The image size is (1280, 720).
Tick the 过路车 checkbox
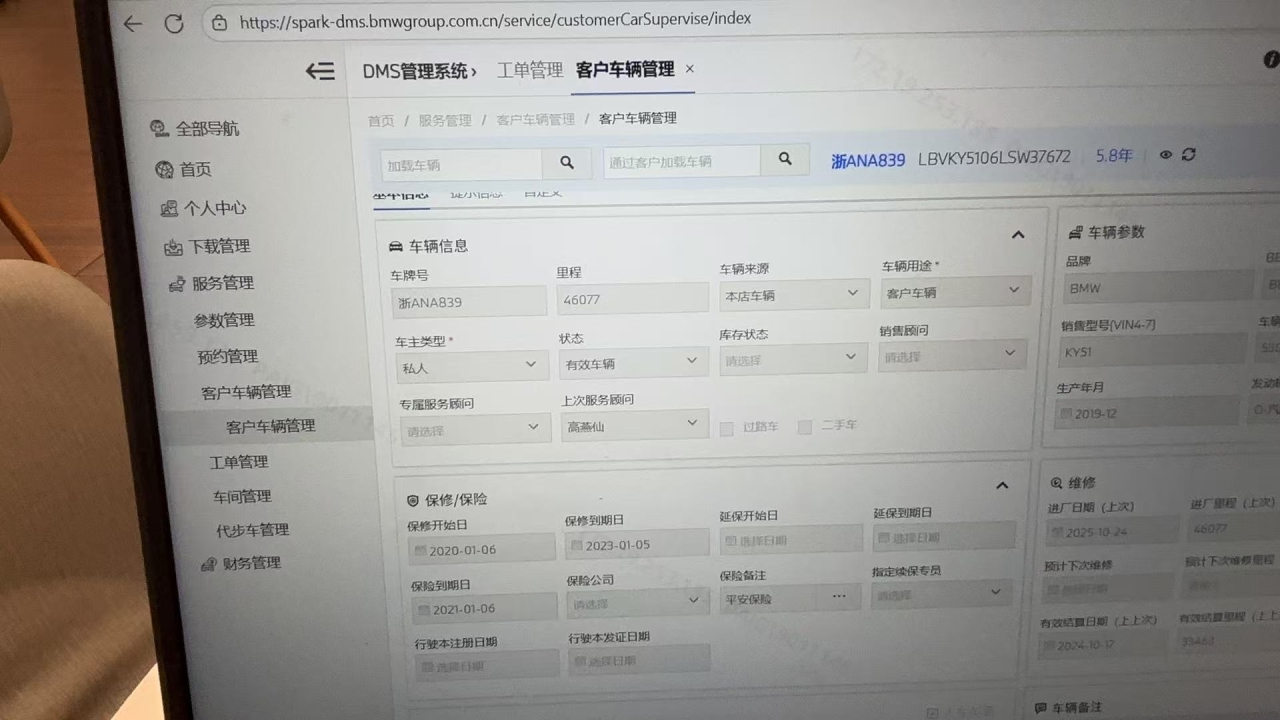(727, 428)
